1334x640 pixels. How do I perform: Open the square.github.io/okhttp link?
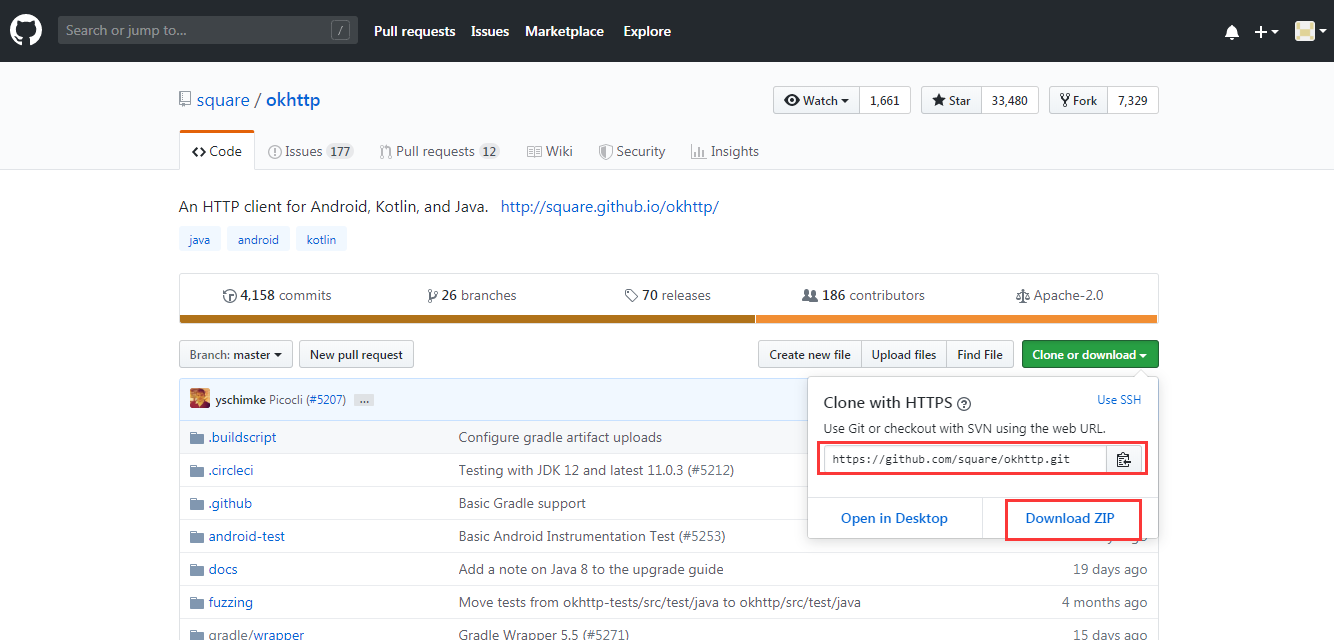610,207
